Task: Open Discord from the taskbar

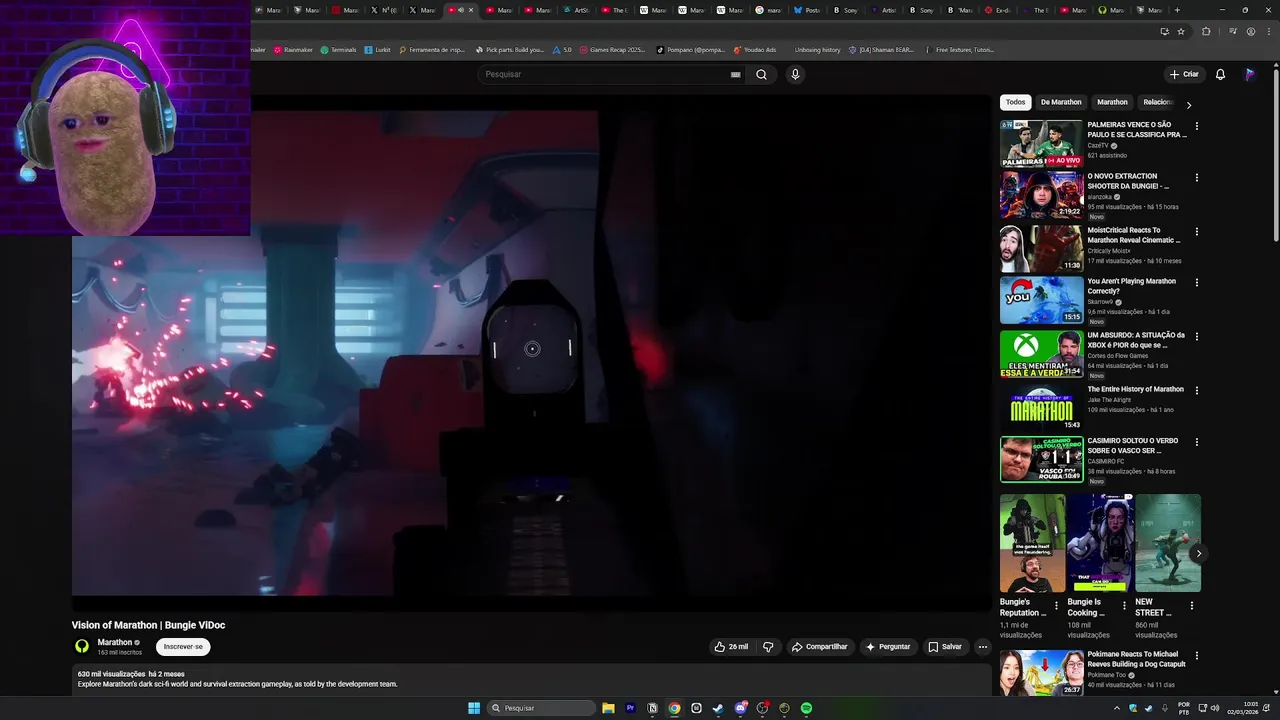Action: click(740, 708)
